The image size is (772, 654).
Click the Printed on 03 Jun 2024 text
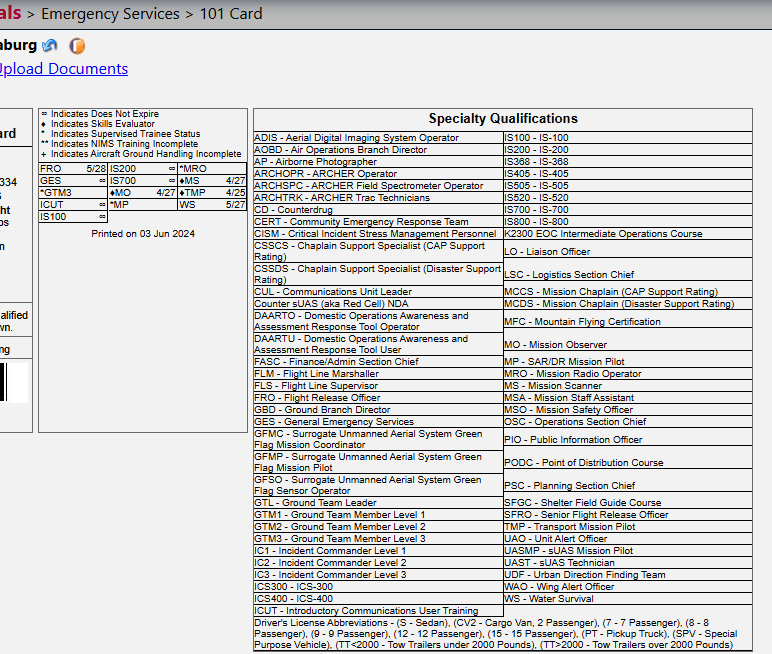click(142, 233)
